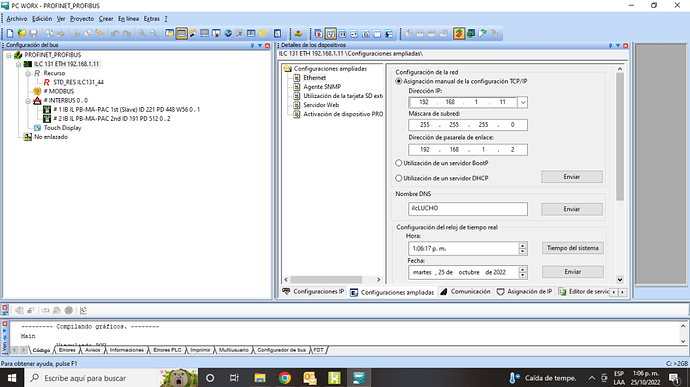Switch to the Asignación de IP tab

(x=524, y=291)
